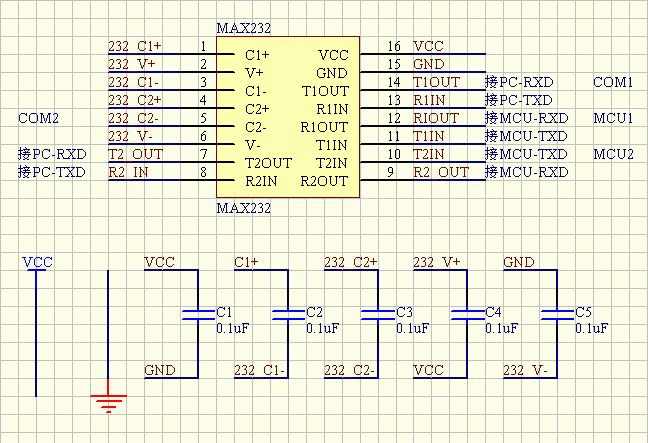Click the 'C1+' net label above capacitor C2
The height and width of the screenshot is (443, 648).
(x=246, y=262)
